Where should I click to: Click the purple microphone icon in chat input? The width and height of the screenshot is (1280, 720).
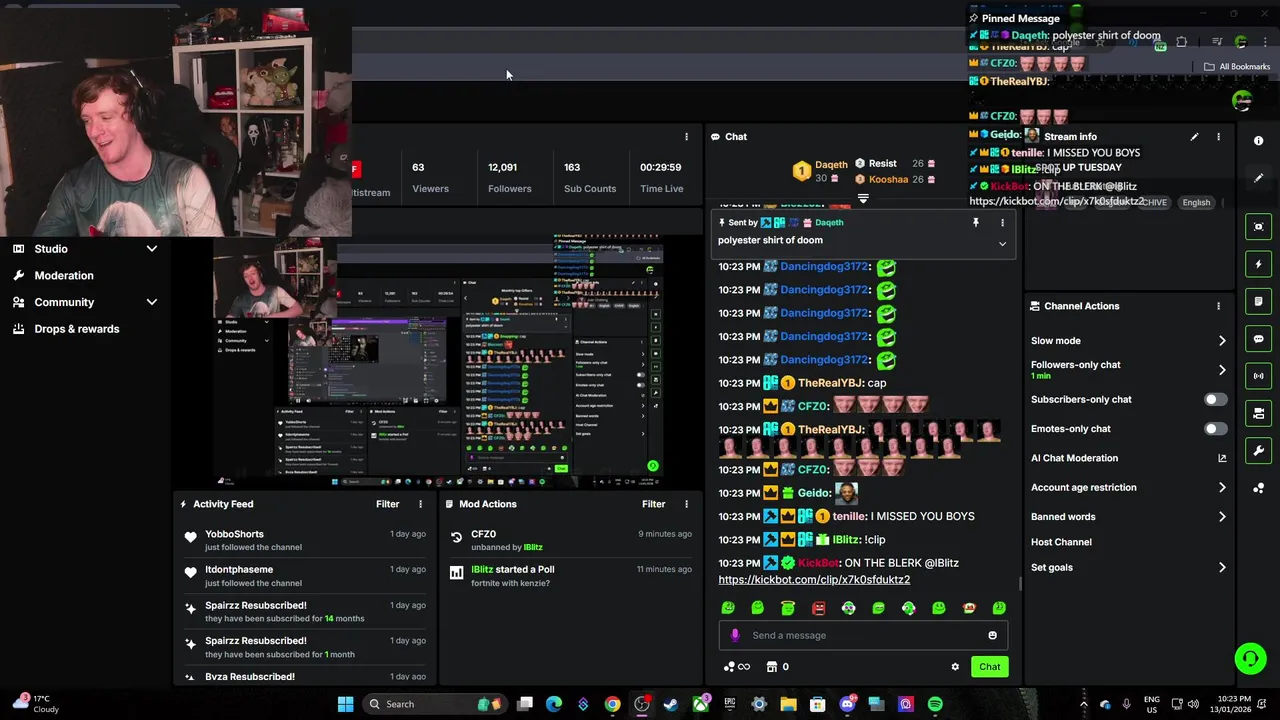(735, 635)
